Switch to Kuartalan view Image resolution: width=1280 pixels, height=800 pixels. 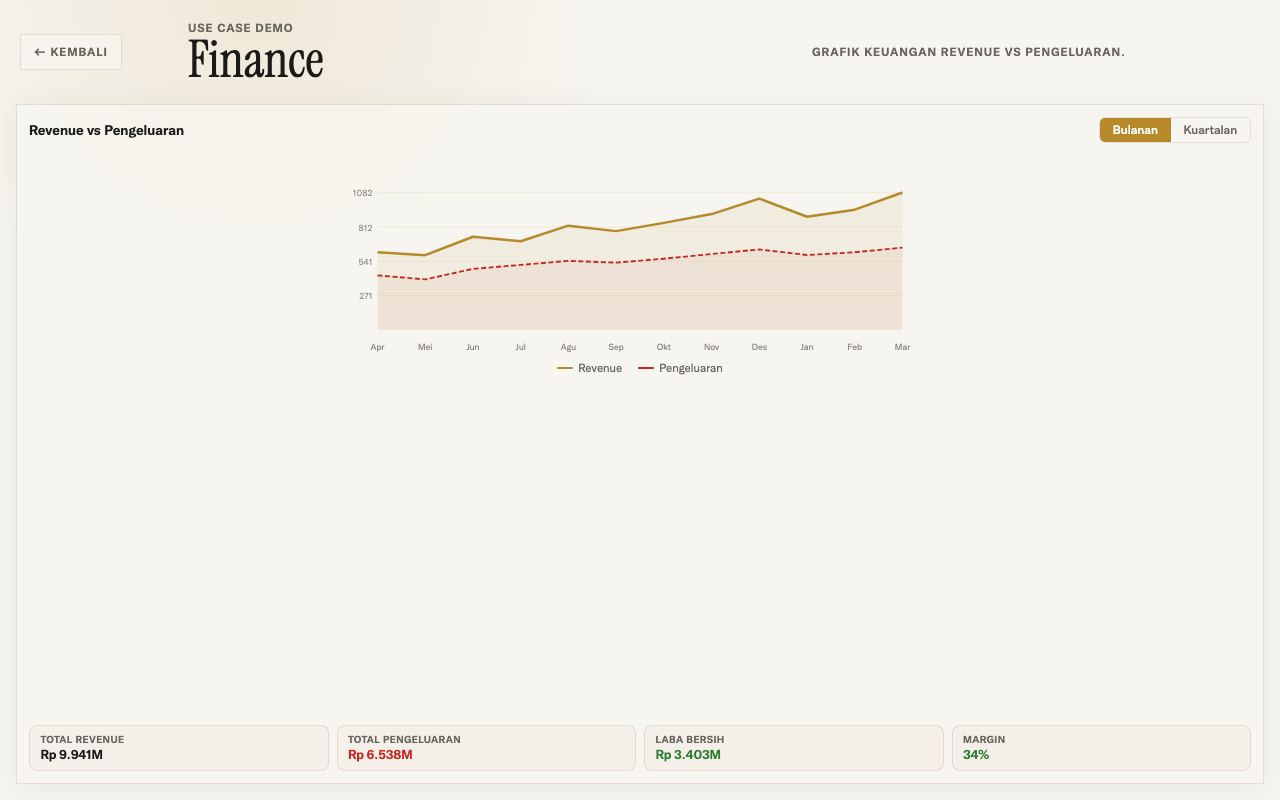(x=1210, y=130)
